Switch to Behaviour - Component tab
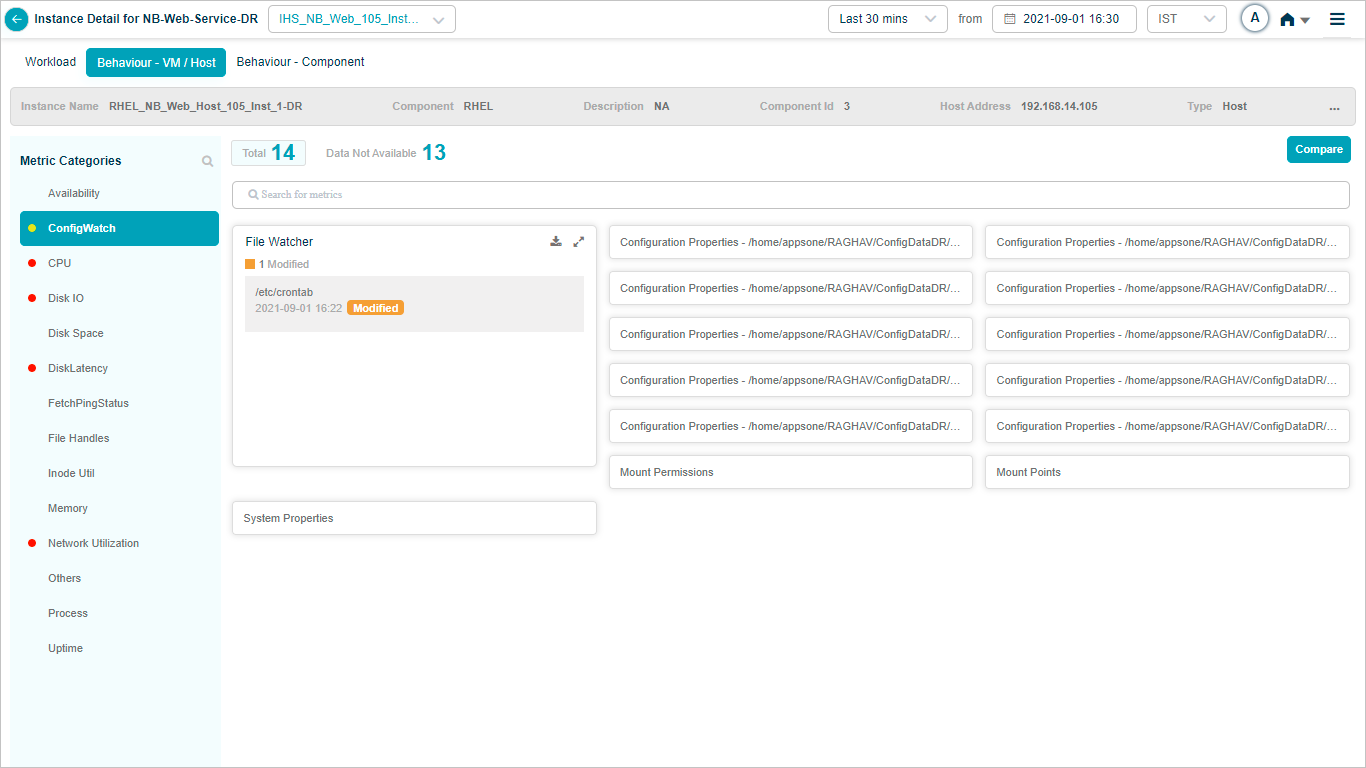This screenshot has width=1366, height=768. [x=300, y=62]
